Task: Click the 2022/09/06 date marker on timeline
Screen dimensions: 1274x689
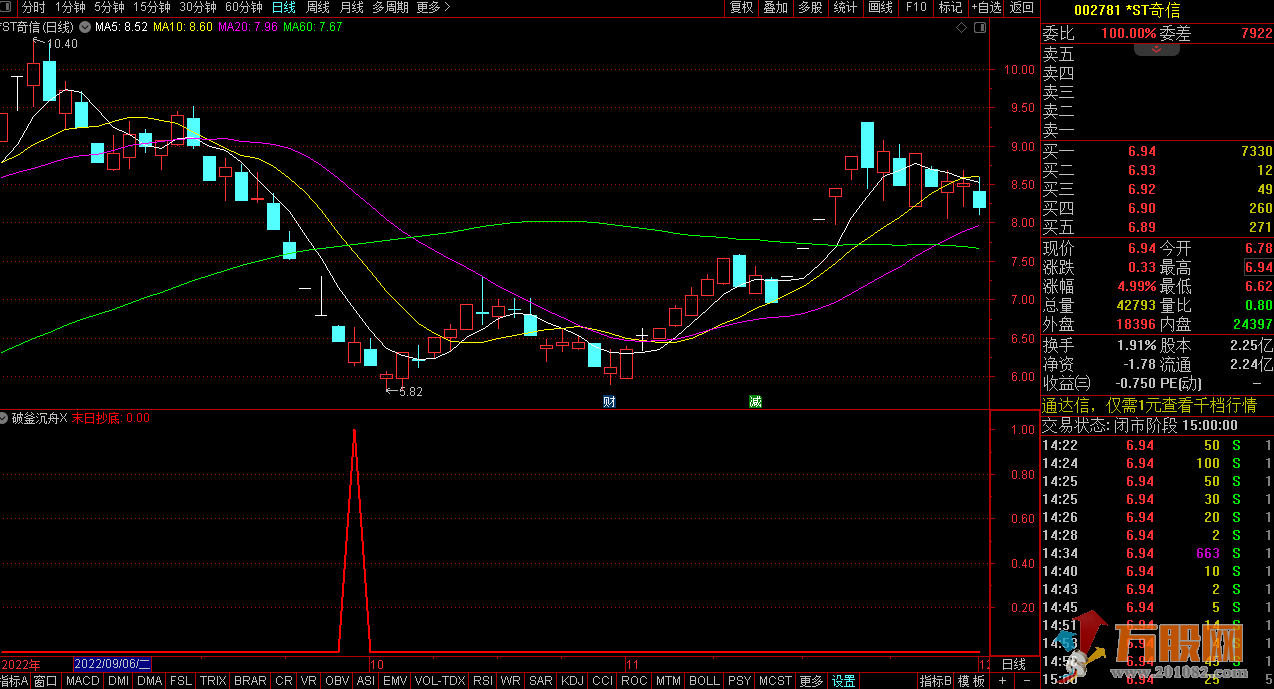Action: point(112,664)
